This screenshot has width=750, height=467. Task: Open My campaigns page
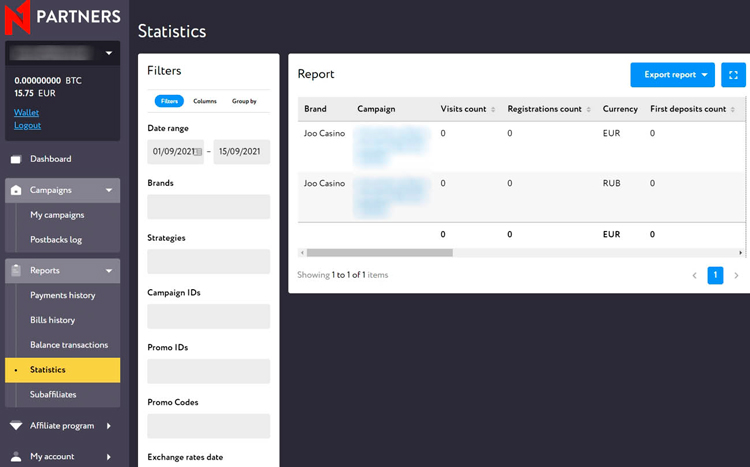coord(57,215)
